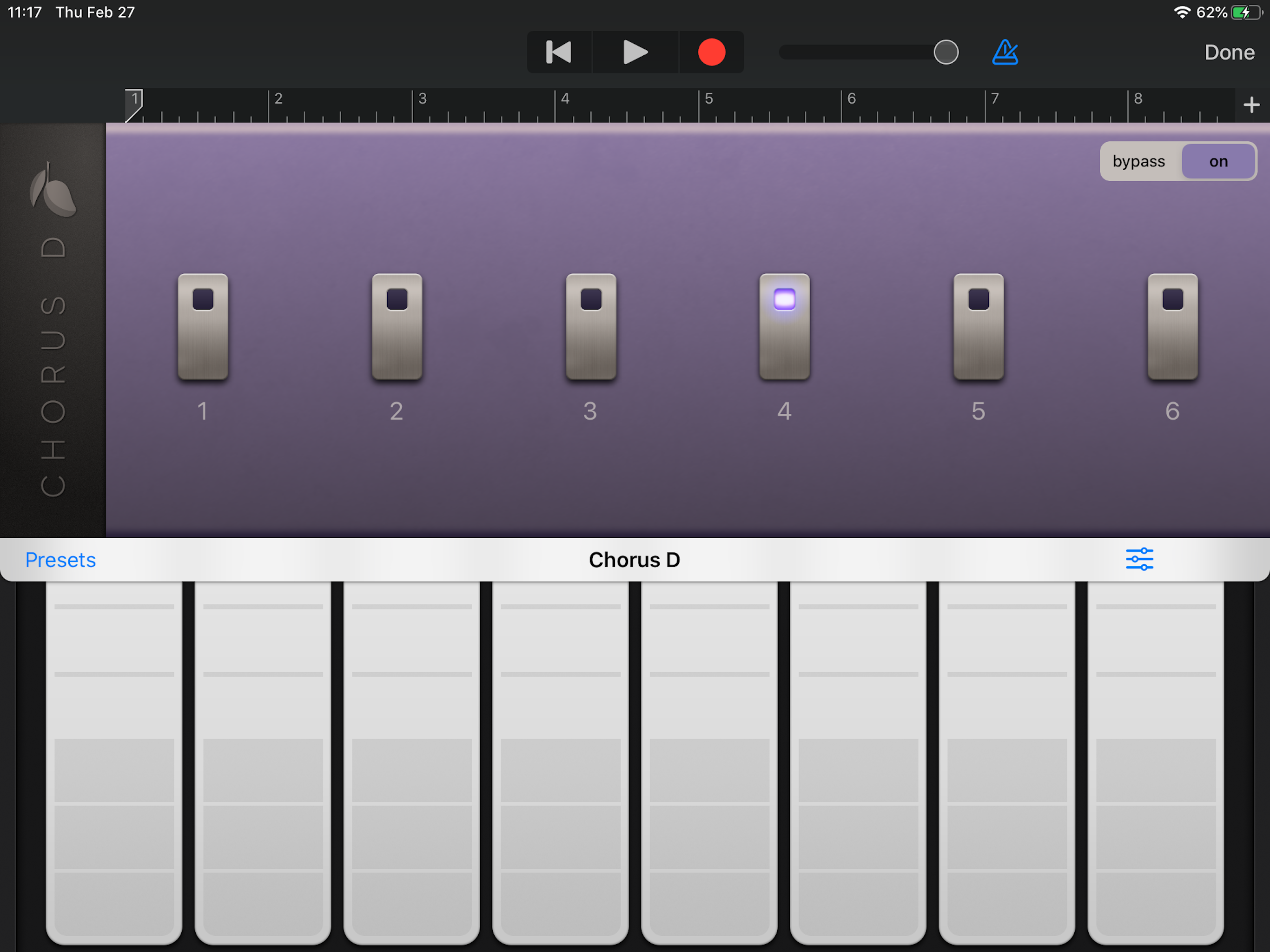Activate Chorus D switch 6

click(x=1172, y=327)
